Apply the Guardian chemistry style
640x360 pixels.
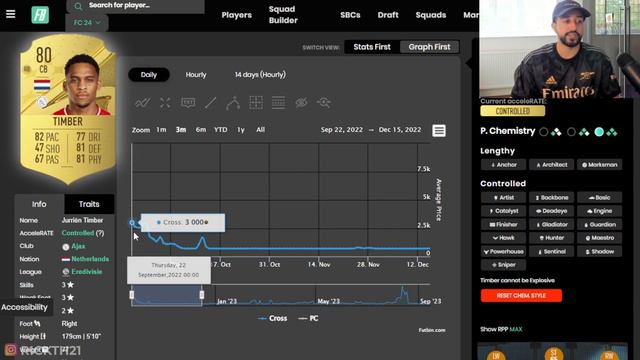pyautogui.click(x=600, y=224)
